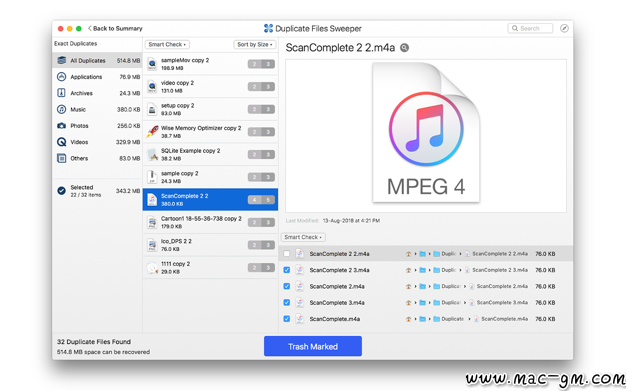Click the file icon of ScanComplete 3.m4a row
The width and height of the screenshot is (626, 391).
(299, 303)
